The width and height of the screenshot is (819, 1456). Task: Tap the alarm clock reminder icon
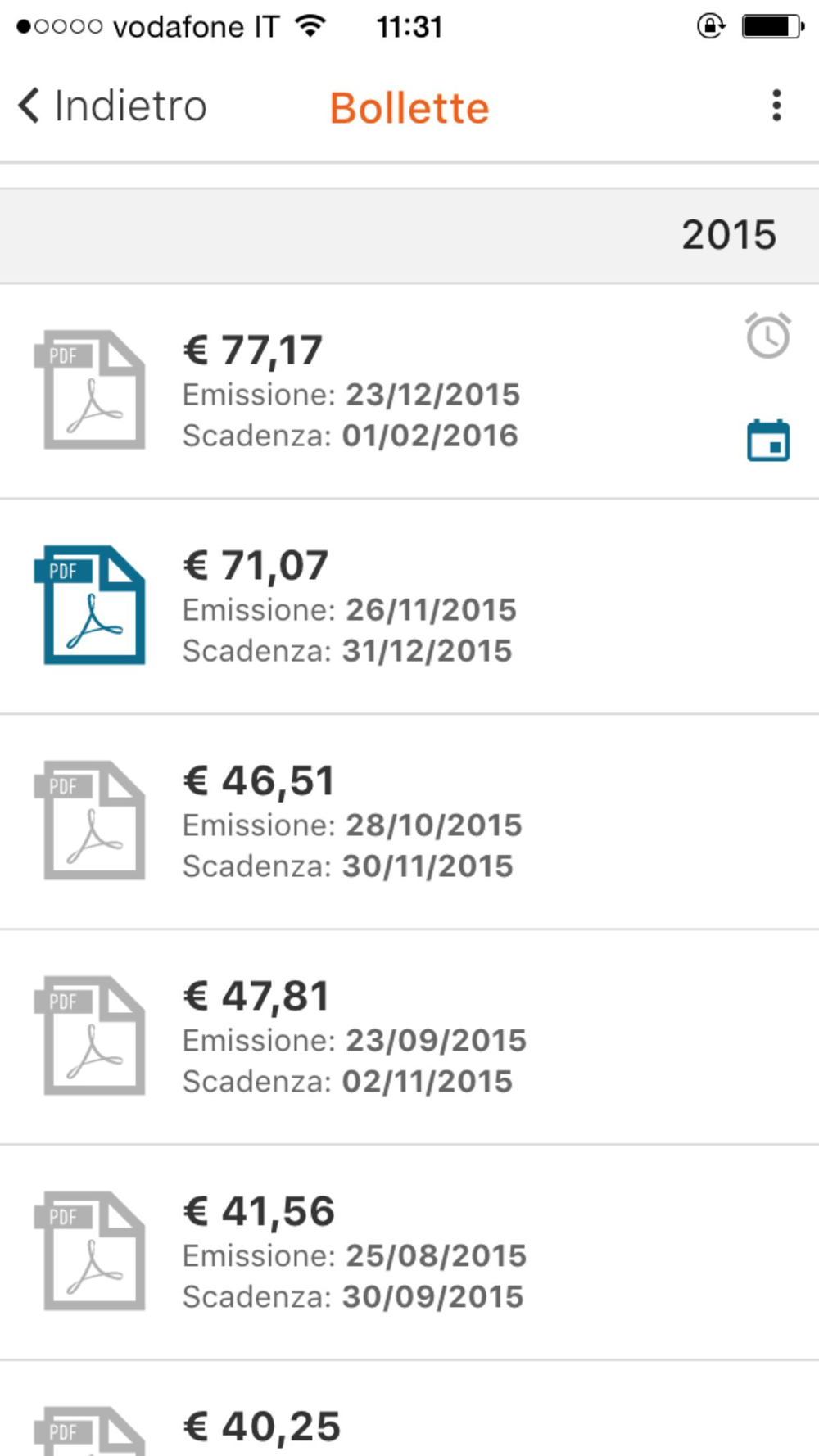click(x=767, y=336)
